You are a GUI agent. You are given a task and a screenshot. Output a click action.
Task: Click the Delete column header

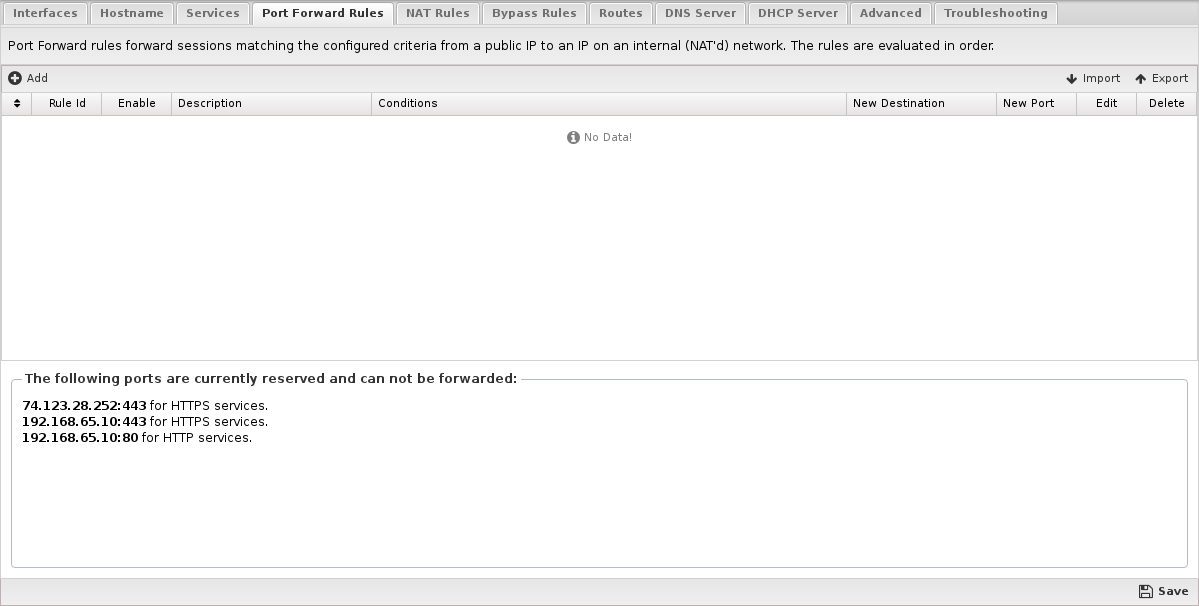[1167, 103]
